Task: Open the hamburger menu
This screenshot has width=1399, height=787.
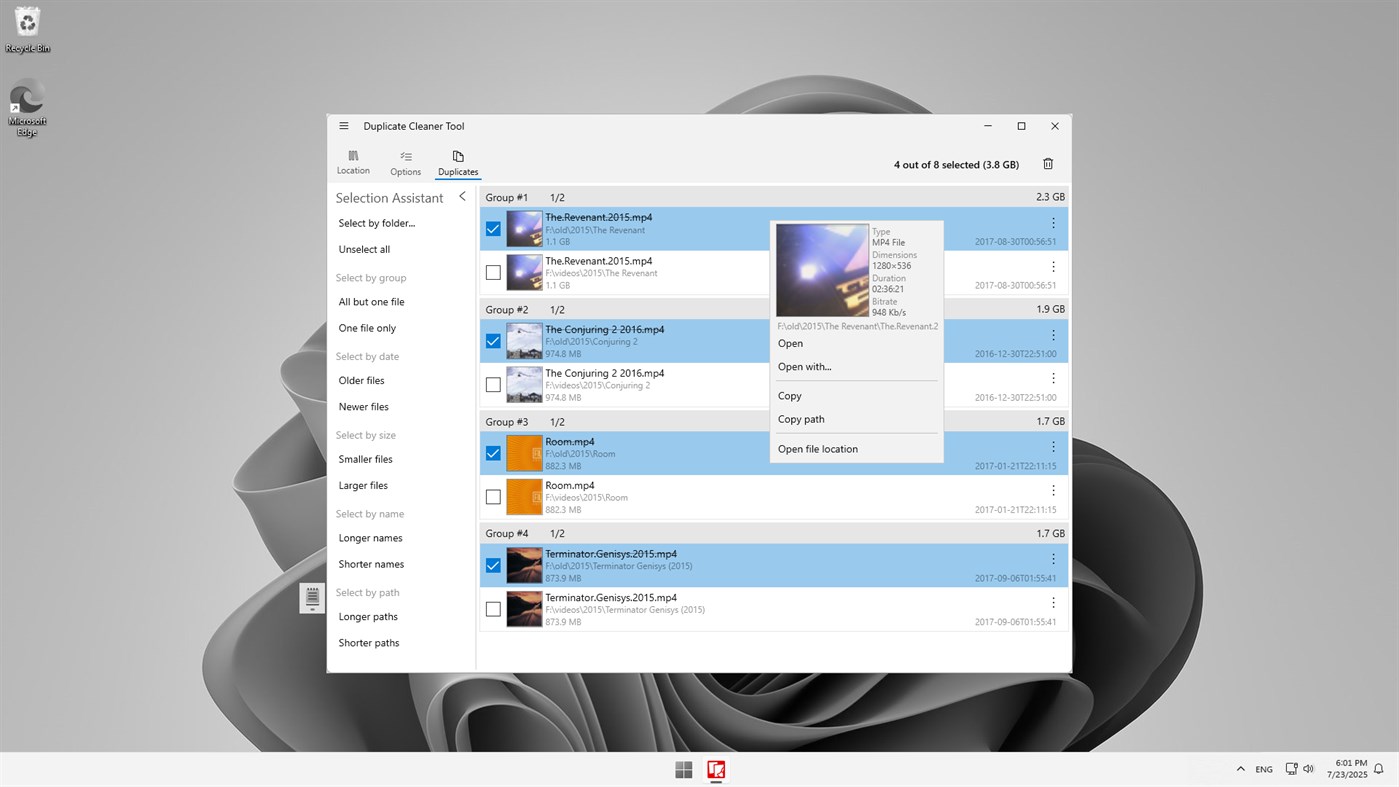Action: click(343, 126)
